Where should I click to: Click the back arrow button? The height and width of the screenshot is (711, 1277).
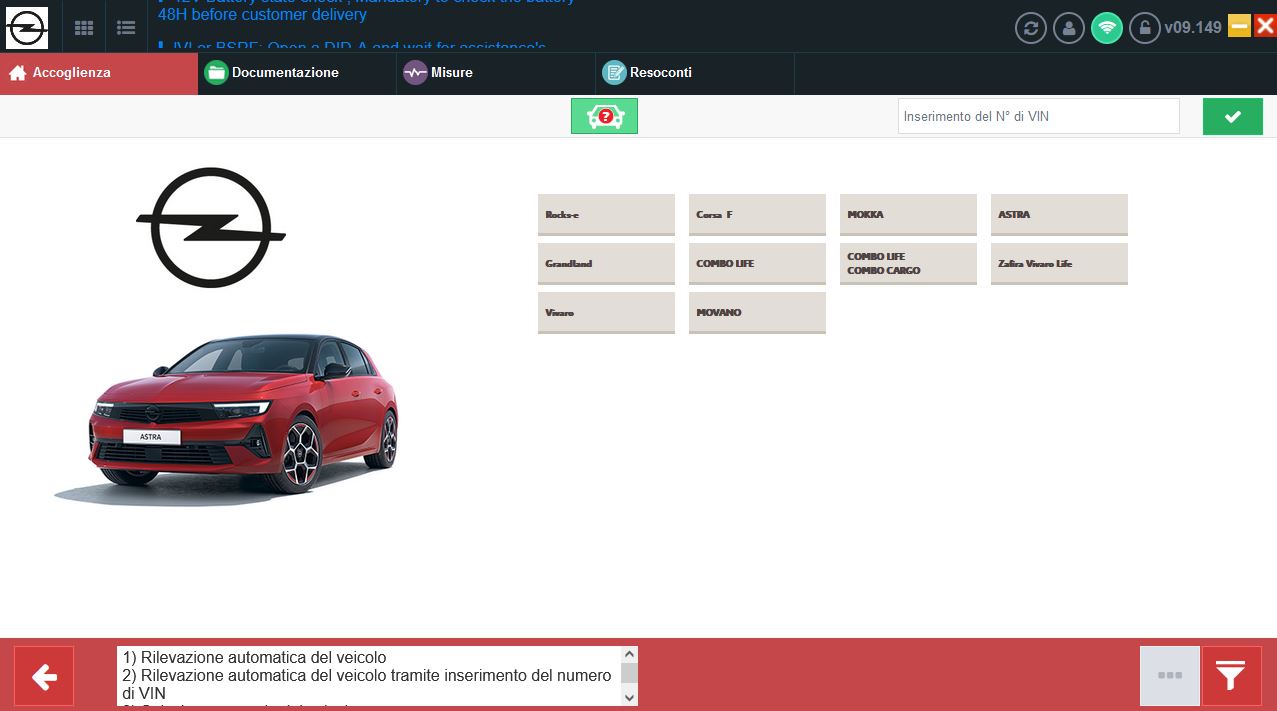click(44, 676)
